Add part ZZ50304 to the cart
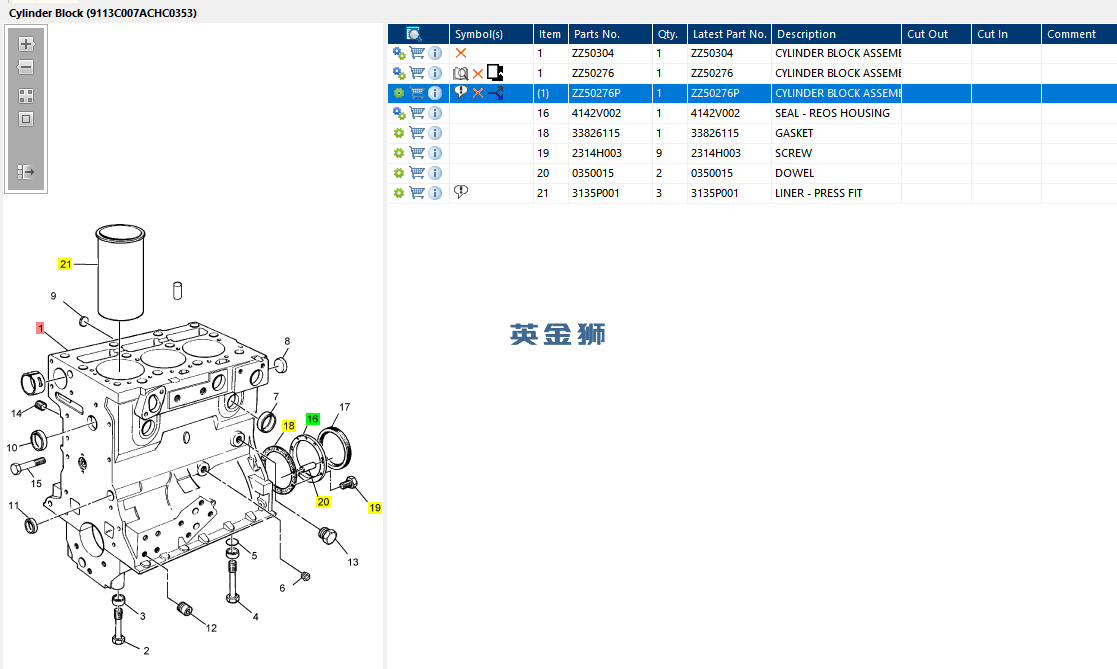 (x=417, y=53)
